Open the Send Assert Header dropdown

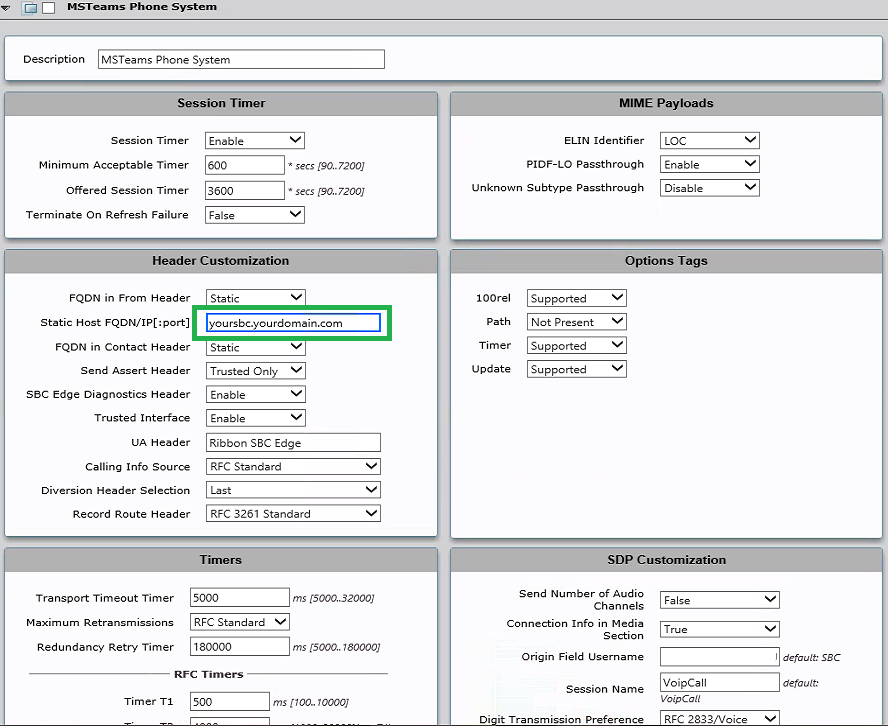[x=254, y=371]
